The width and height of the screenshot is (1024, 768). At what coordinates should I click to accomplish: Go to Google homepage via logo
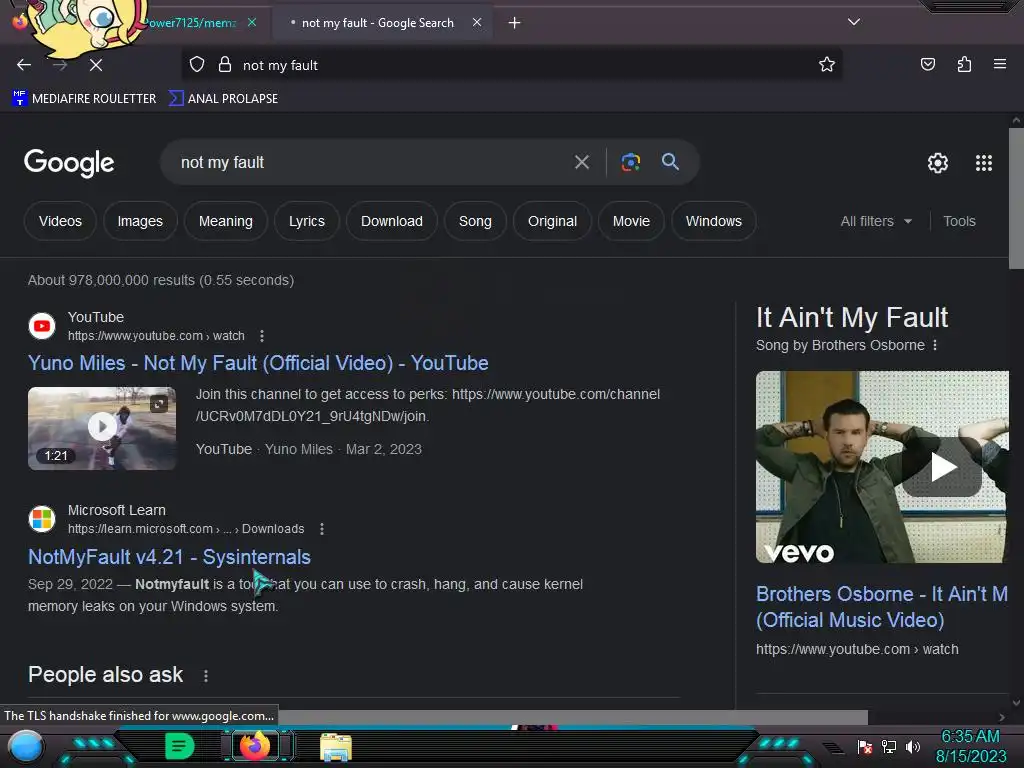coord(69,163)
